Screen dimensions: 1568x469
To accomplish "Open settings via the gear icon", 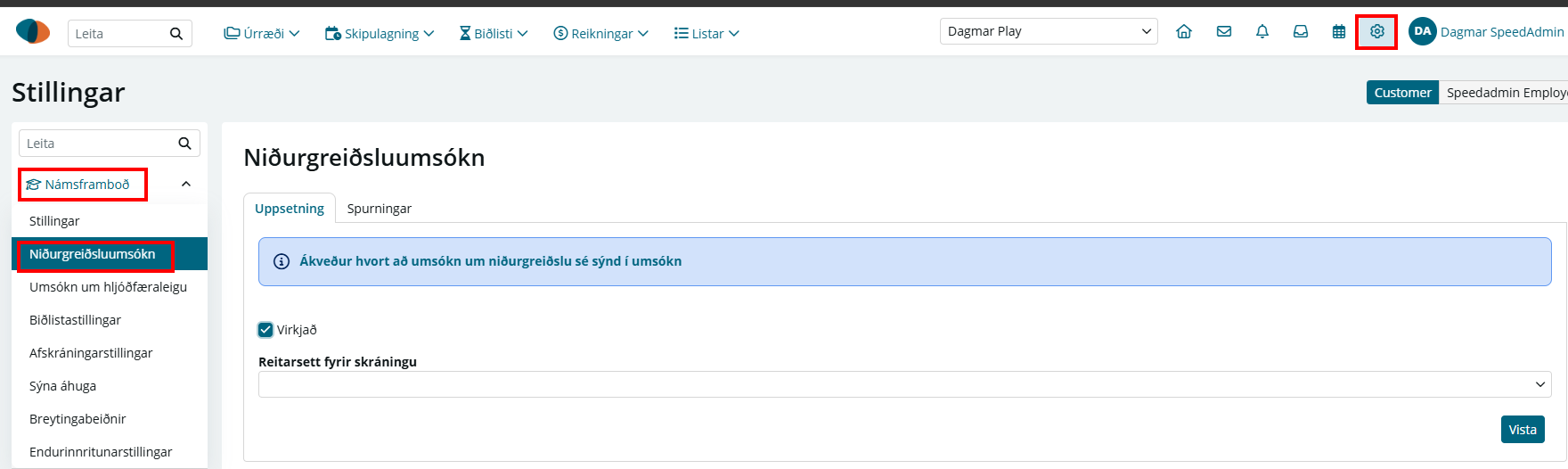I will tap(1377, 32).
